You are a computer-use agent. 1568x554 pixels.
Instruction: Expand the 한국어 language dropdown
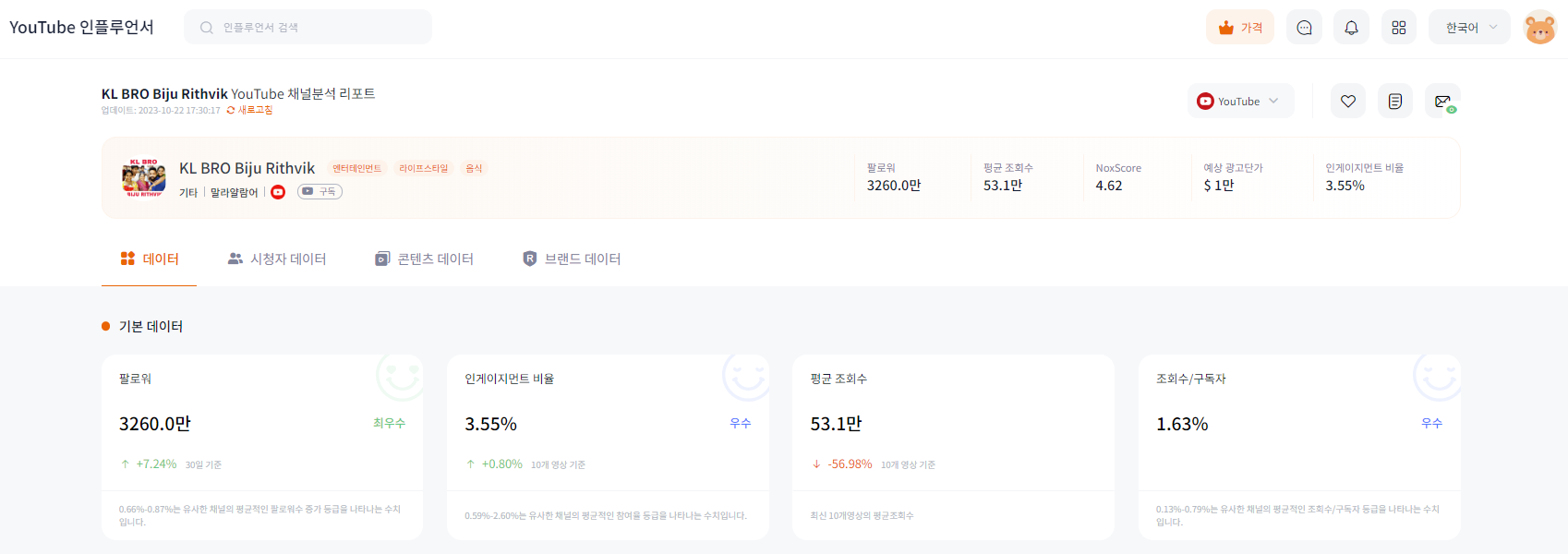click(x=1469, y=28)
